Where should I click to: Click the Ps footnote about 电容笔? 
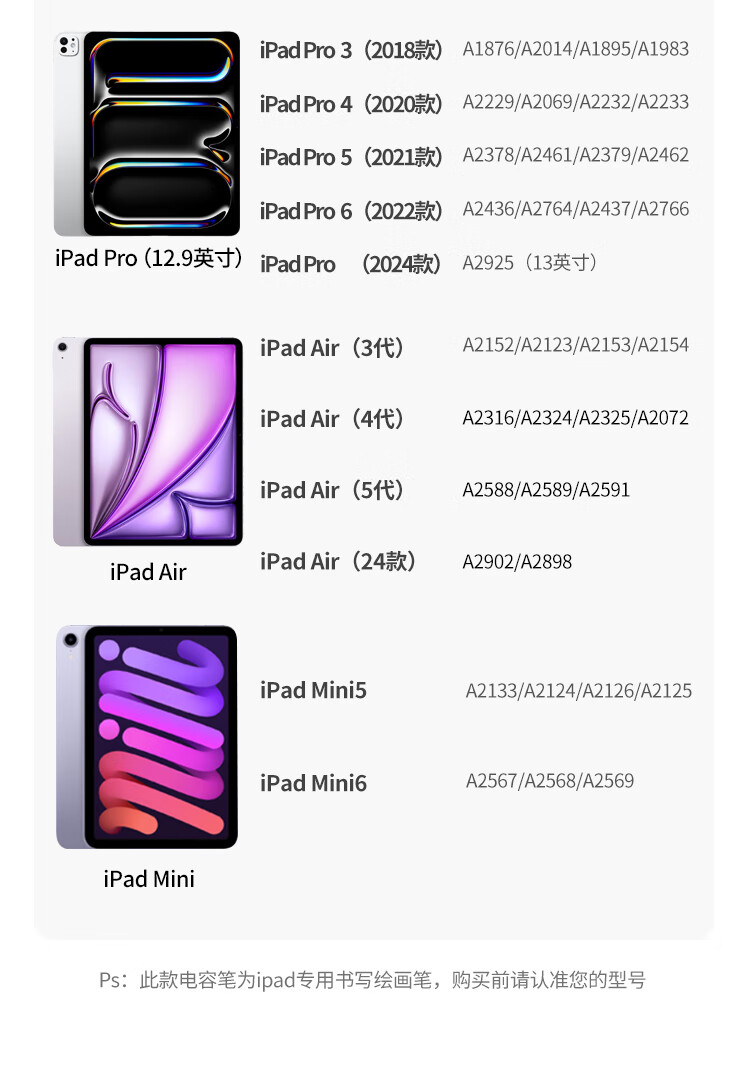pyautogui.click(x=372, y=980)
